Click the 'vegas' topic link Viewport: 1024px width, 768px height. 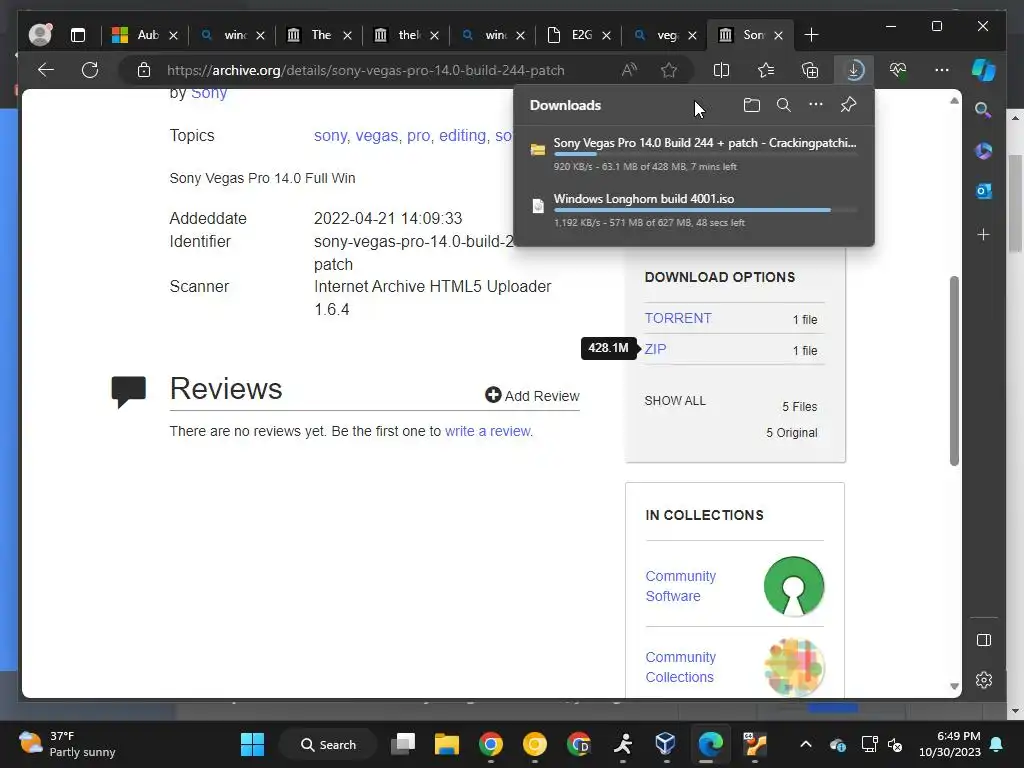[377, 135]
